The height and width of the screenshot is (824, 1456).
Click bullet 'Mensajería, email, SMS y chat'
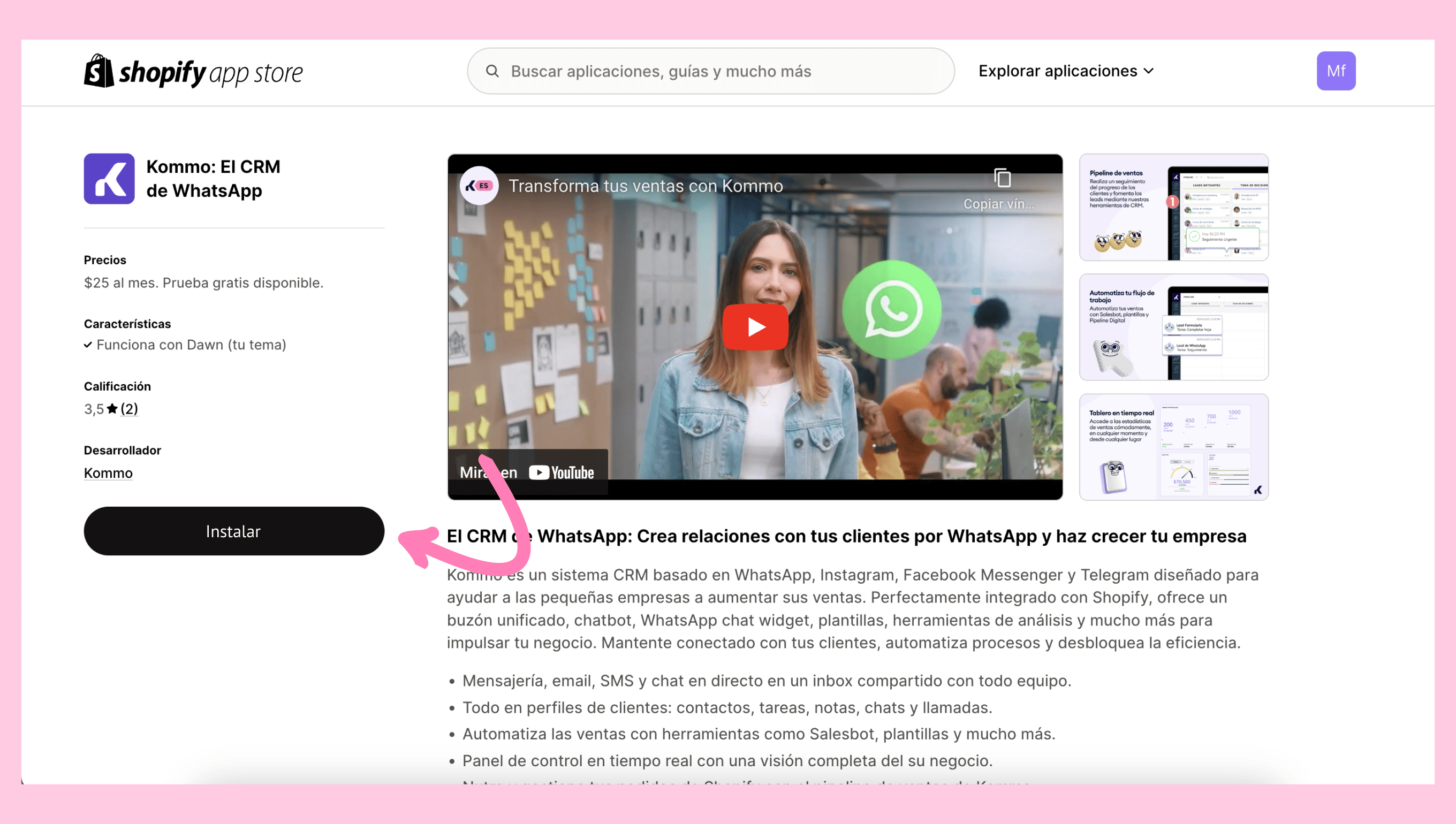(x=767, y=680)
